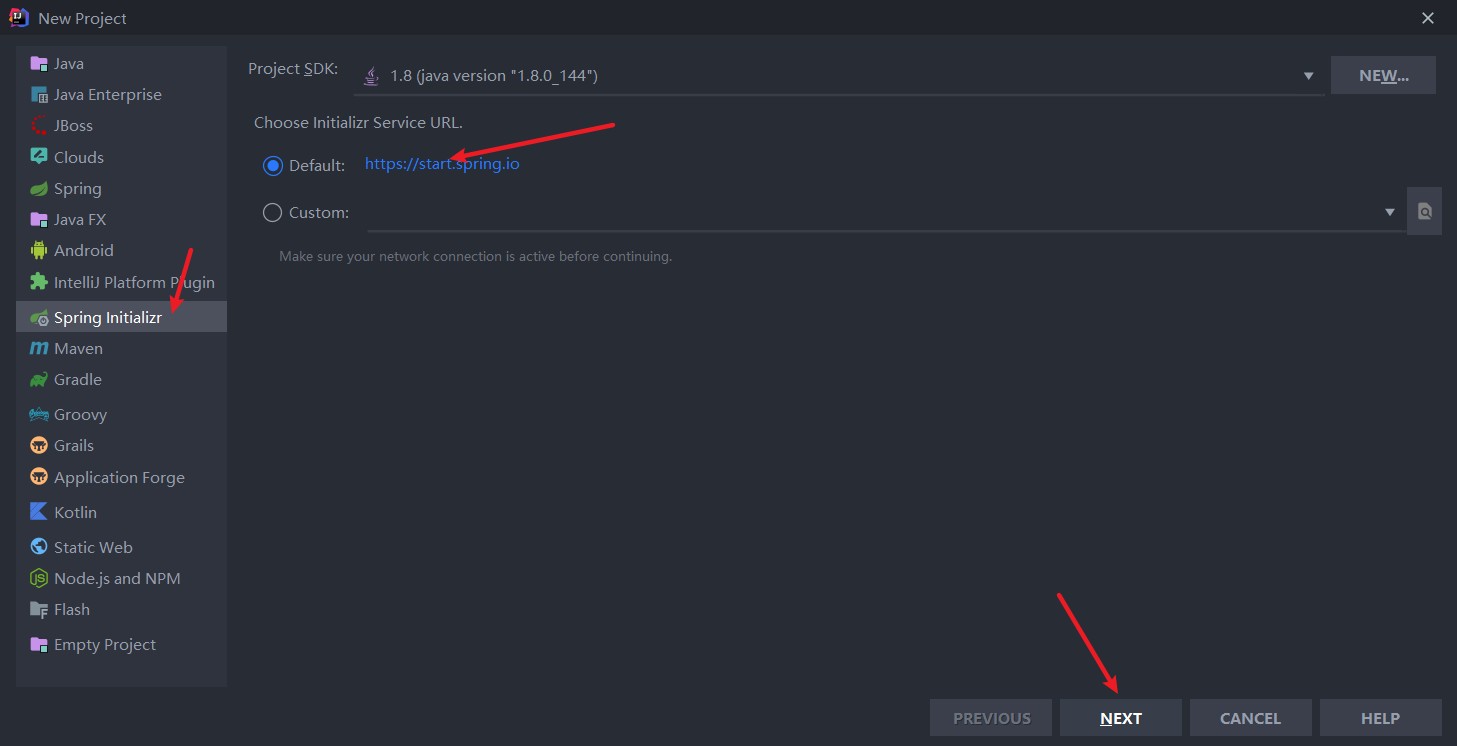Click the JBoss icon in the sidebar
Viewport: 1457px width, 746px height.
pyautogui.click(x=39, y=126)
